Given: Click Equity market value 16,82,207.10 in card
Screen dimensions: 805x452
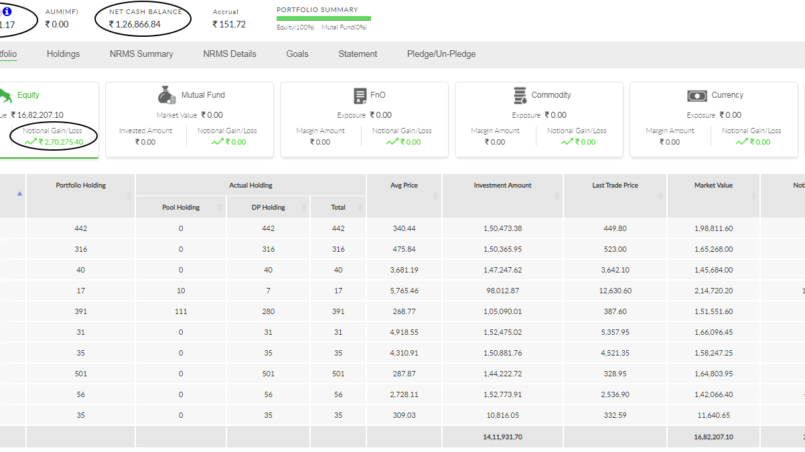Looking at the screenshot, I should tap(37, 115).
